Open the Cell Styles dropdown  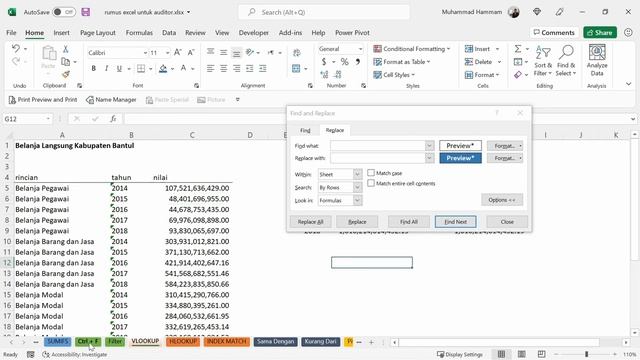click(x=394, y=75)
